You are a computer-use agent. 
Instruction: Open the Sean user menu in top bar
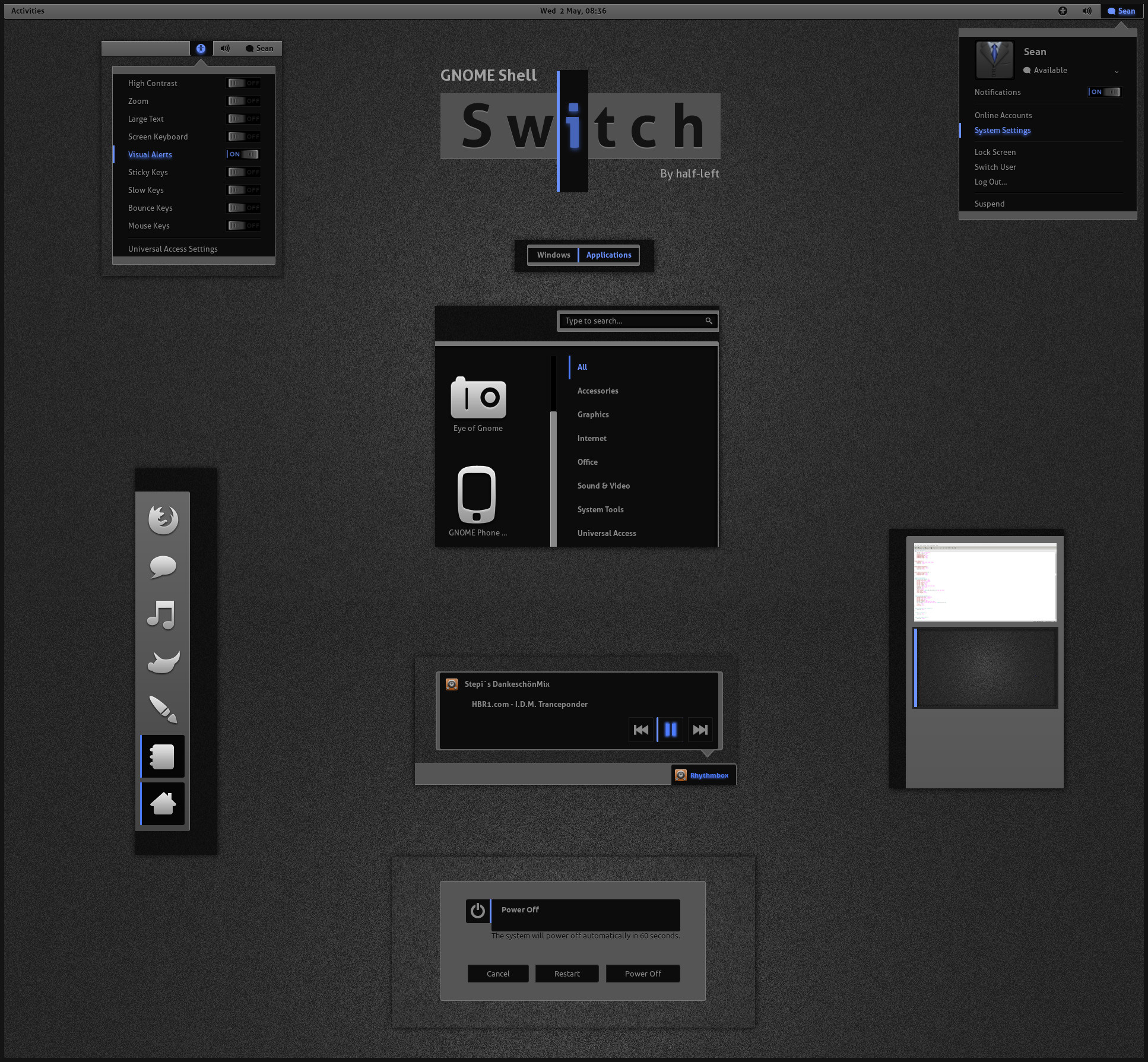pyautogui.click(x=1121, y=11)
